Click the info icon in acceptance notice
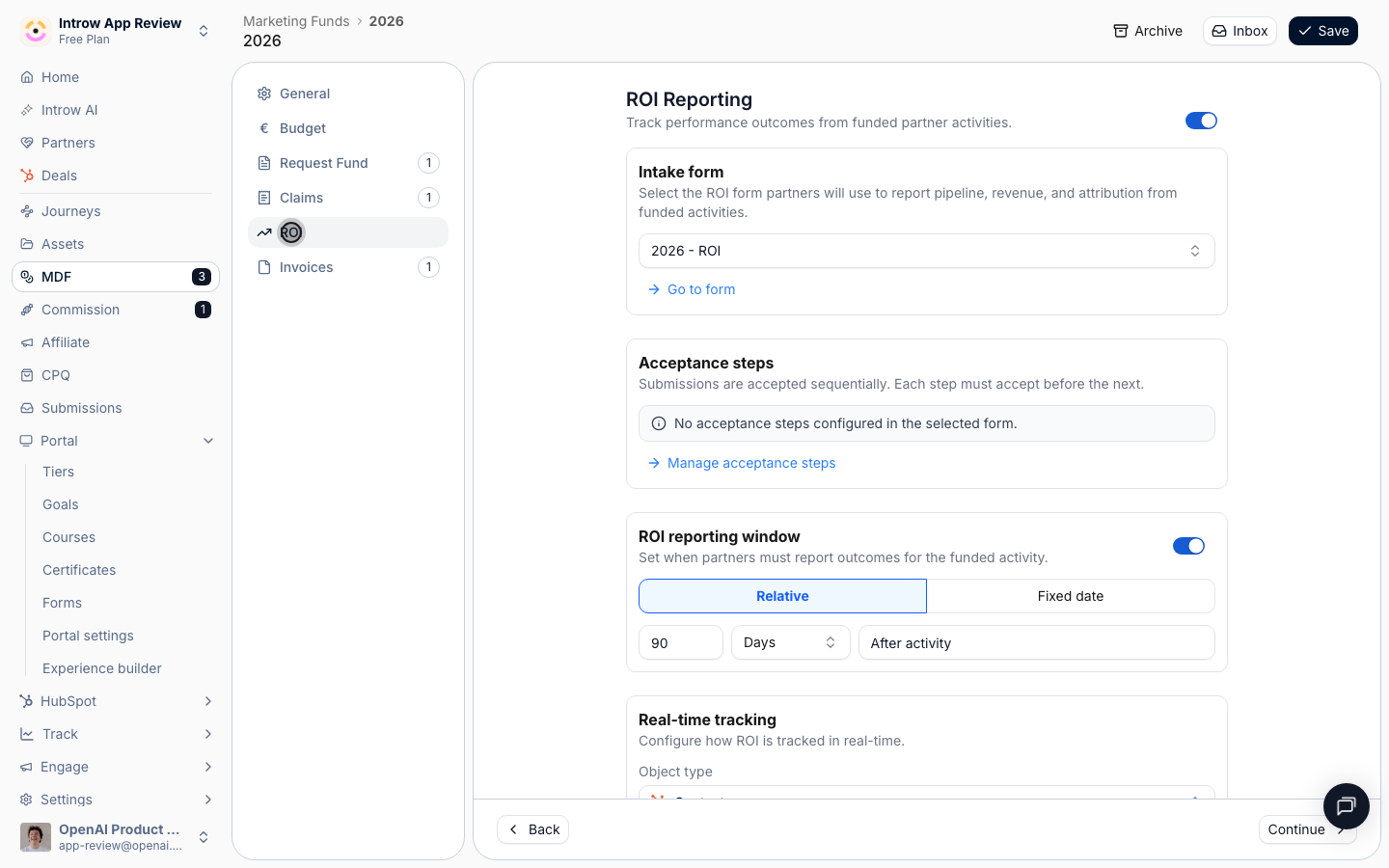The height and width of the screenshot is (868, 1389). click(659, 423)
